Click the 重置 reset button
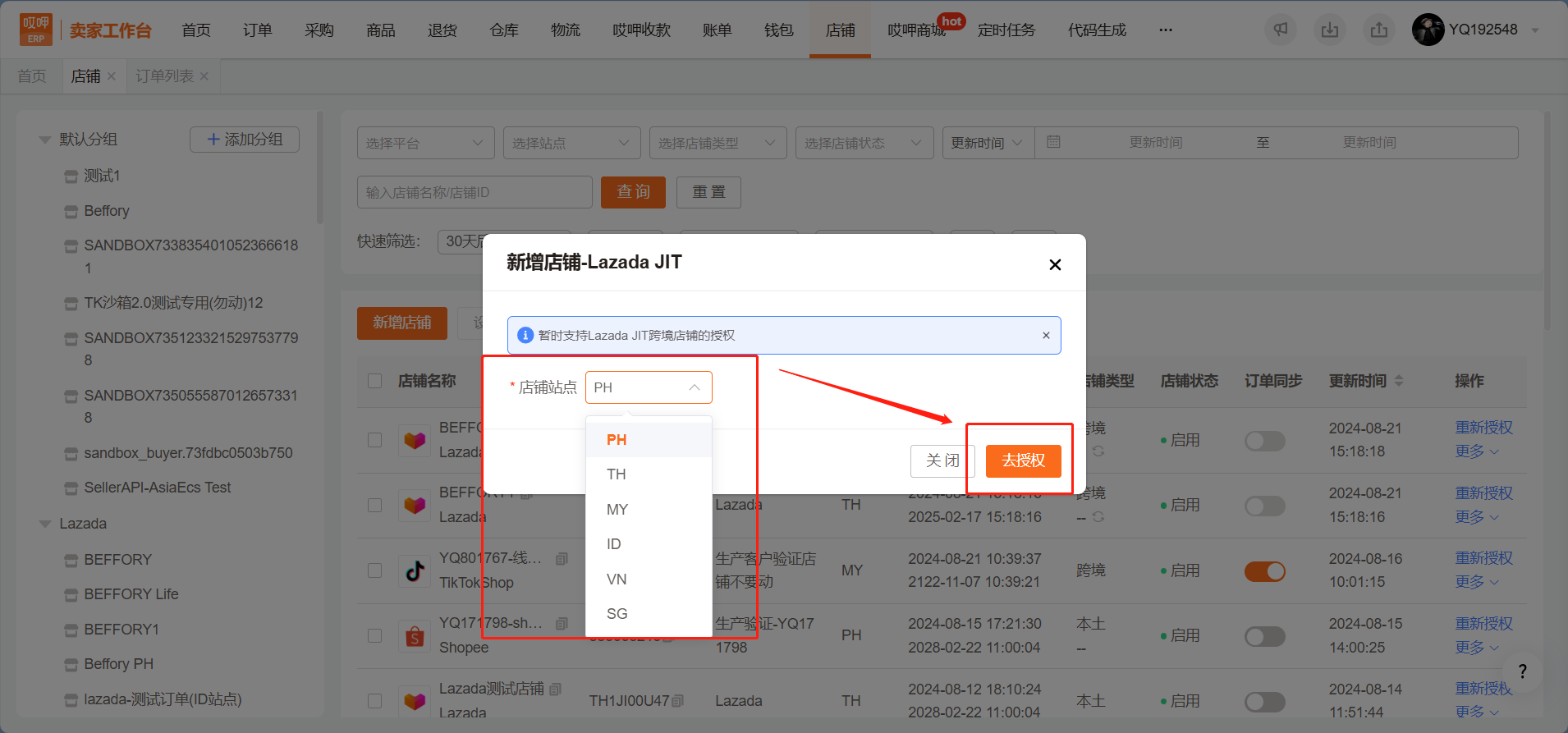 coord(708,192)
